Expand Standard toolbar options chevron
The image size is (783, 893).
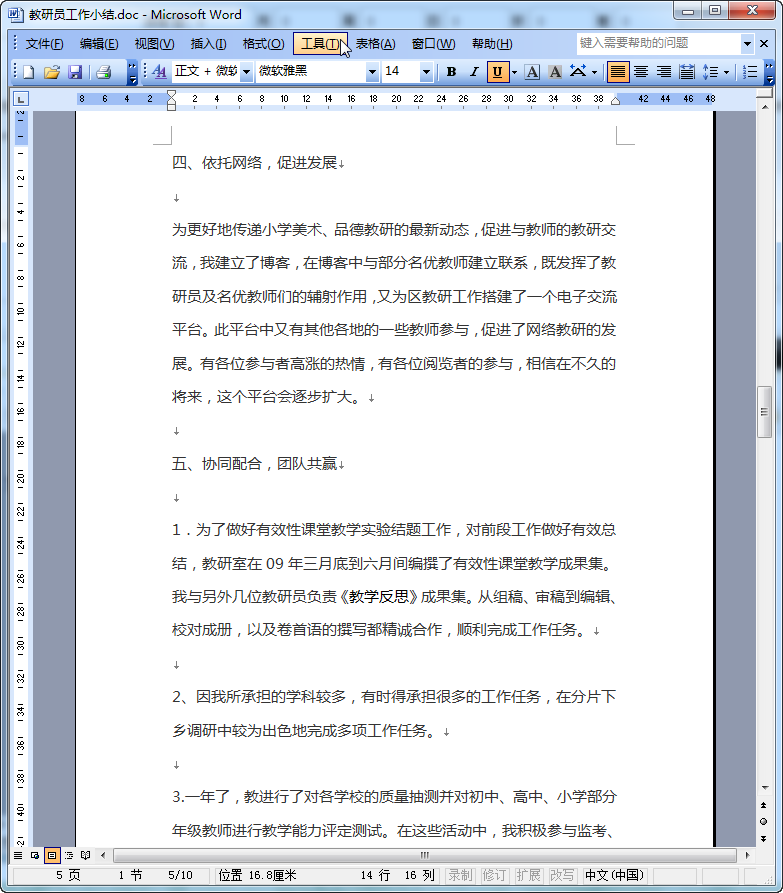click(132, 72)
